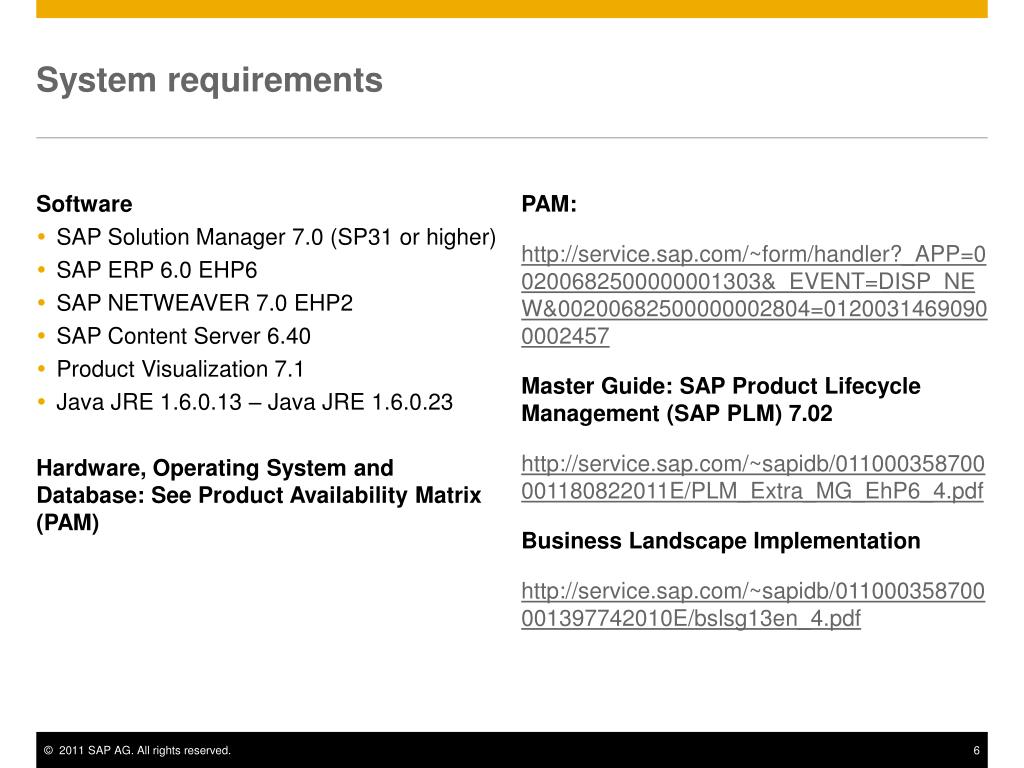1024x768 pixels.
Task: Click the '2011 SAP AG. All rights reserved.' footer
Action: [x=138, y=750]
